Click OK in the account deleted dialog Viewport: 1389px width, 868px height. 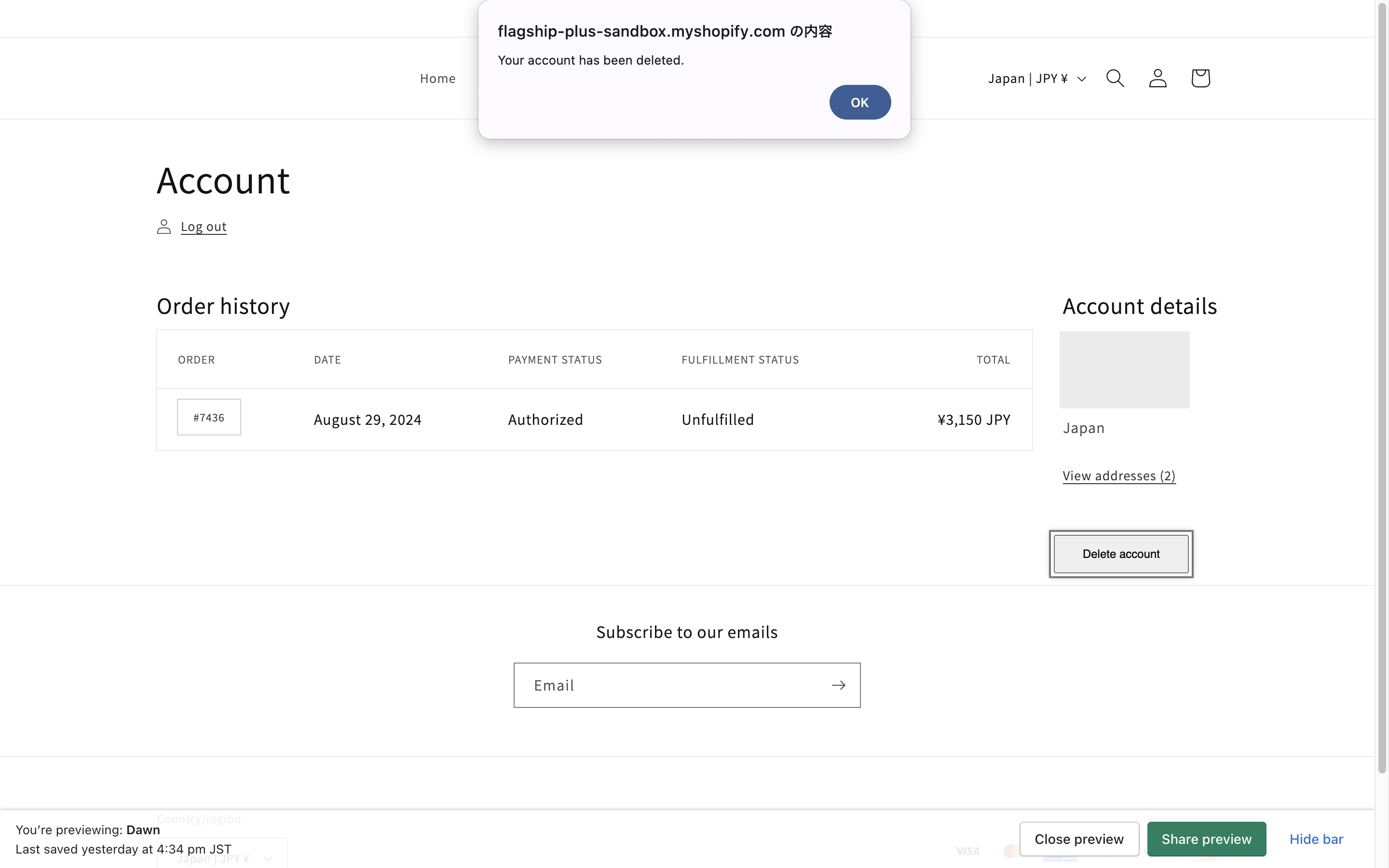click(x=859, y=102)
